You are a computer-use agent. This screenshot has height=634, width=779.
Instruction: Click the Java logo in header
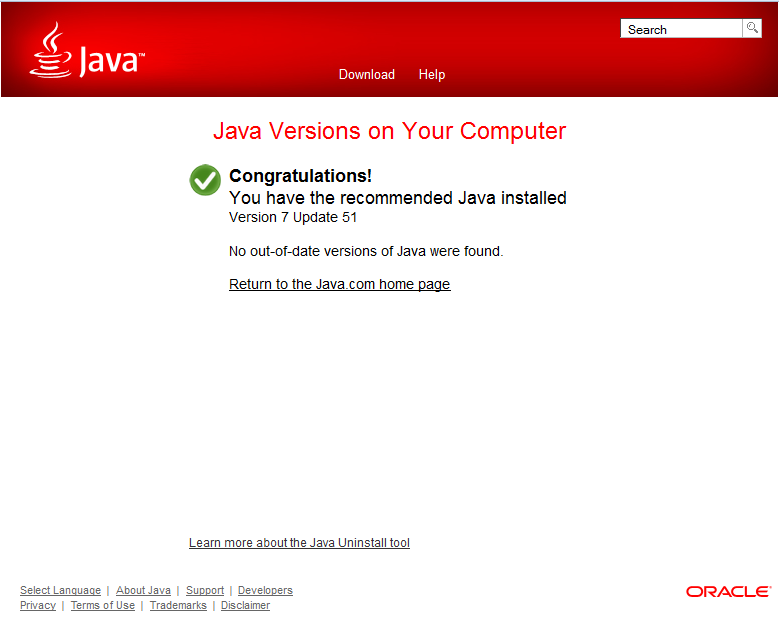(x=87, y=50)
